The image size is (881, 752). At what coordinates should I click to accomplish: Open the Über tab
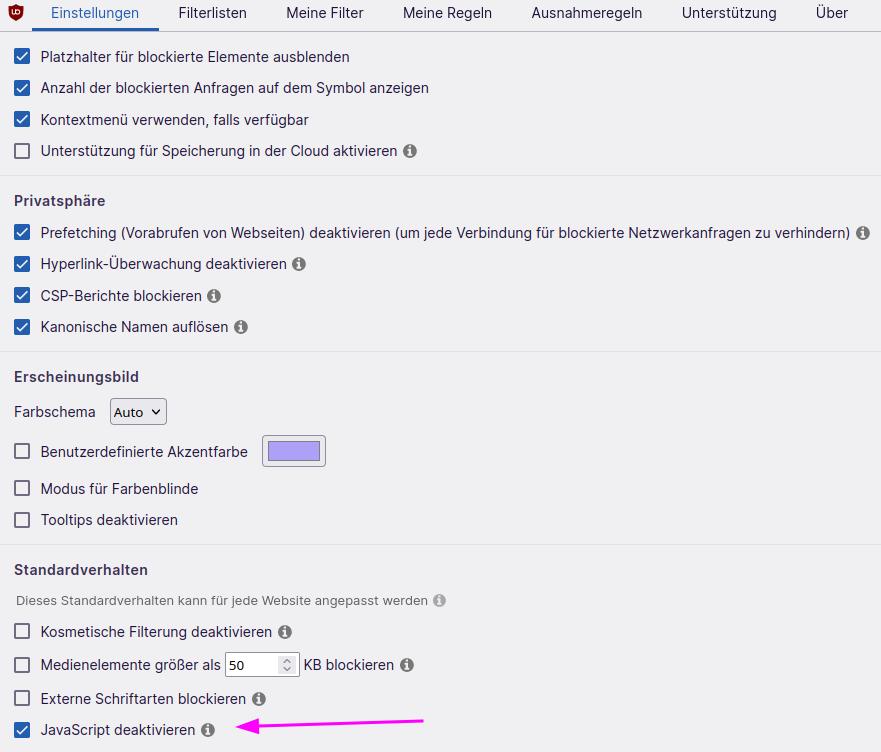pyautogui.click(x=832, y=13)
